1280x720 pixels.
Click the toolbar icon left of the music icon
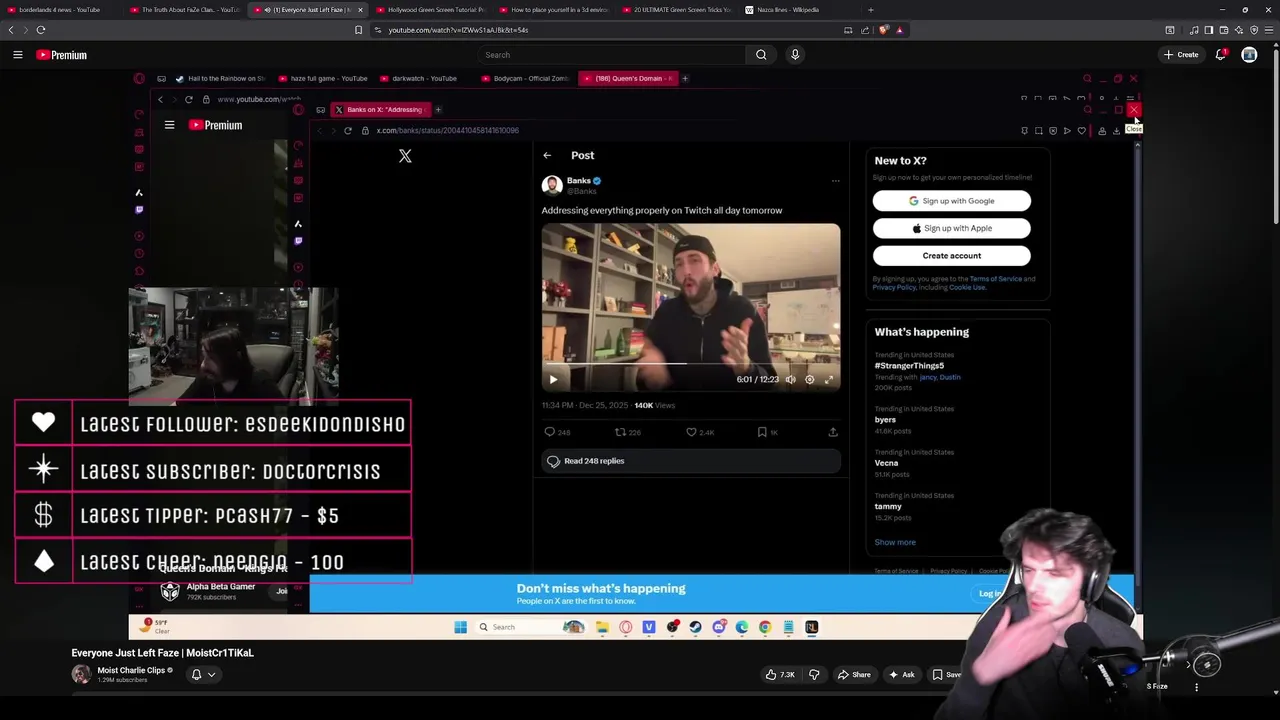1170,30
